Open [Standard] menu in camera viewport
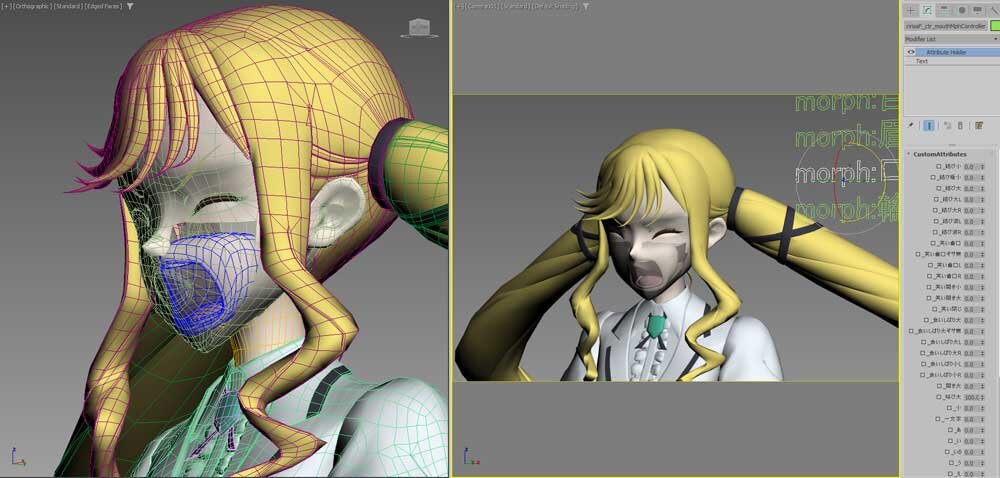 517,6
